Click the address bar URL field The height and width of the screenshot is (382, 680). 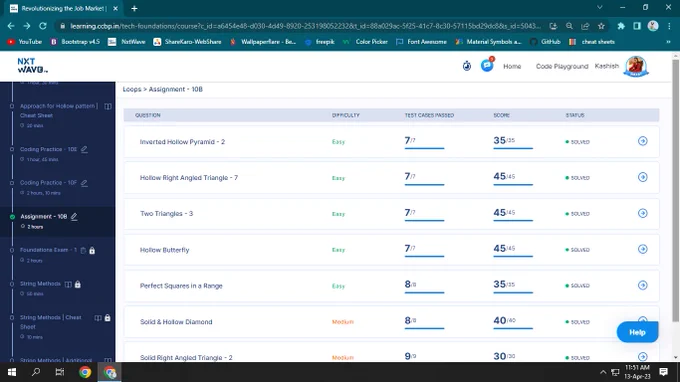pos(305,26)
